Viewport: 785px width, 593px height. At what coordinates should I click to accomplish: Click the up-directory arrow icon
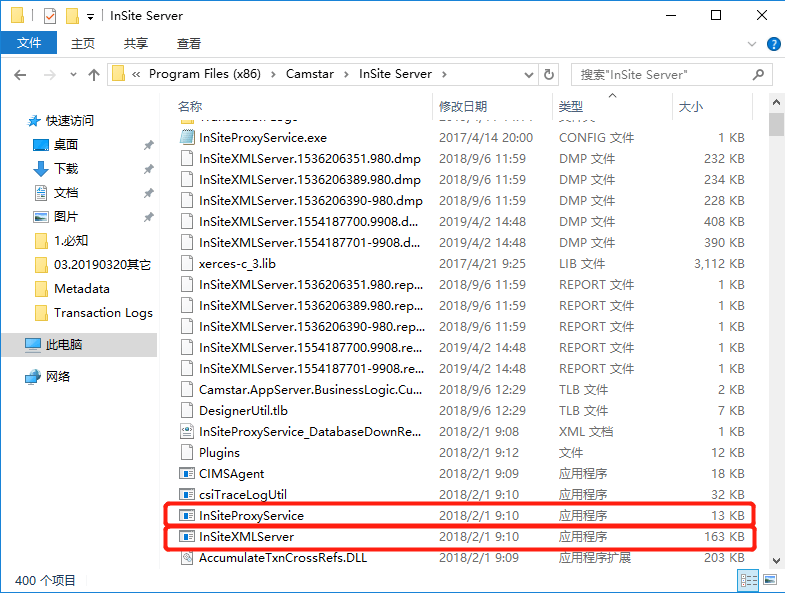click(94, 75)
